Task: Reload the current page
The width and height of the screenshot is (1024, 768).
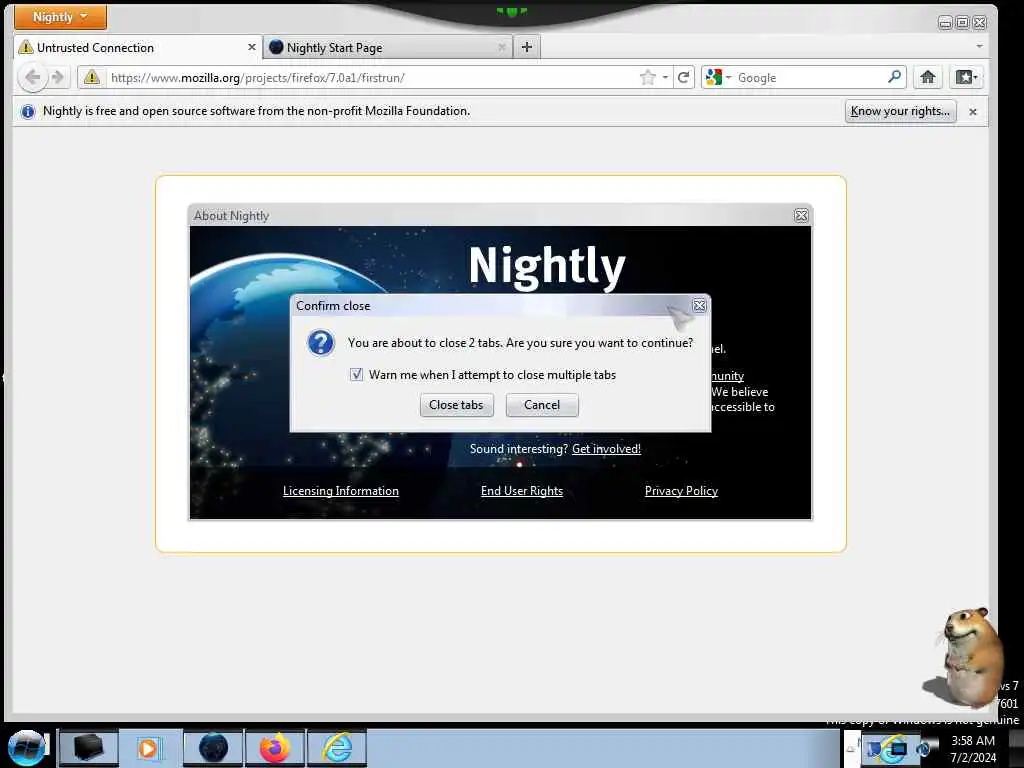Action: [x=683, y=78]
